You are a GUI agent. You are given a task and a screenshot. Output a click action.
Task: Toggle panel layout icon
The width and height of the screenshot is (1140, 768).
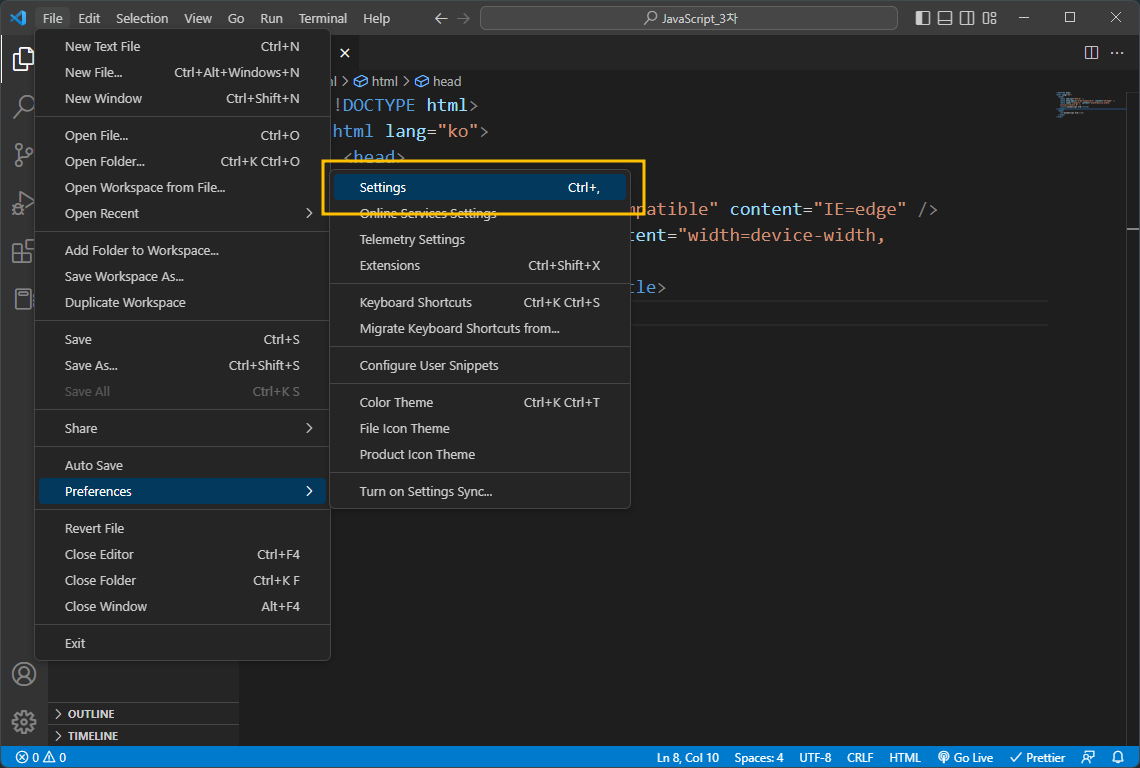[x=944, y=18]
